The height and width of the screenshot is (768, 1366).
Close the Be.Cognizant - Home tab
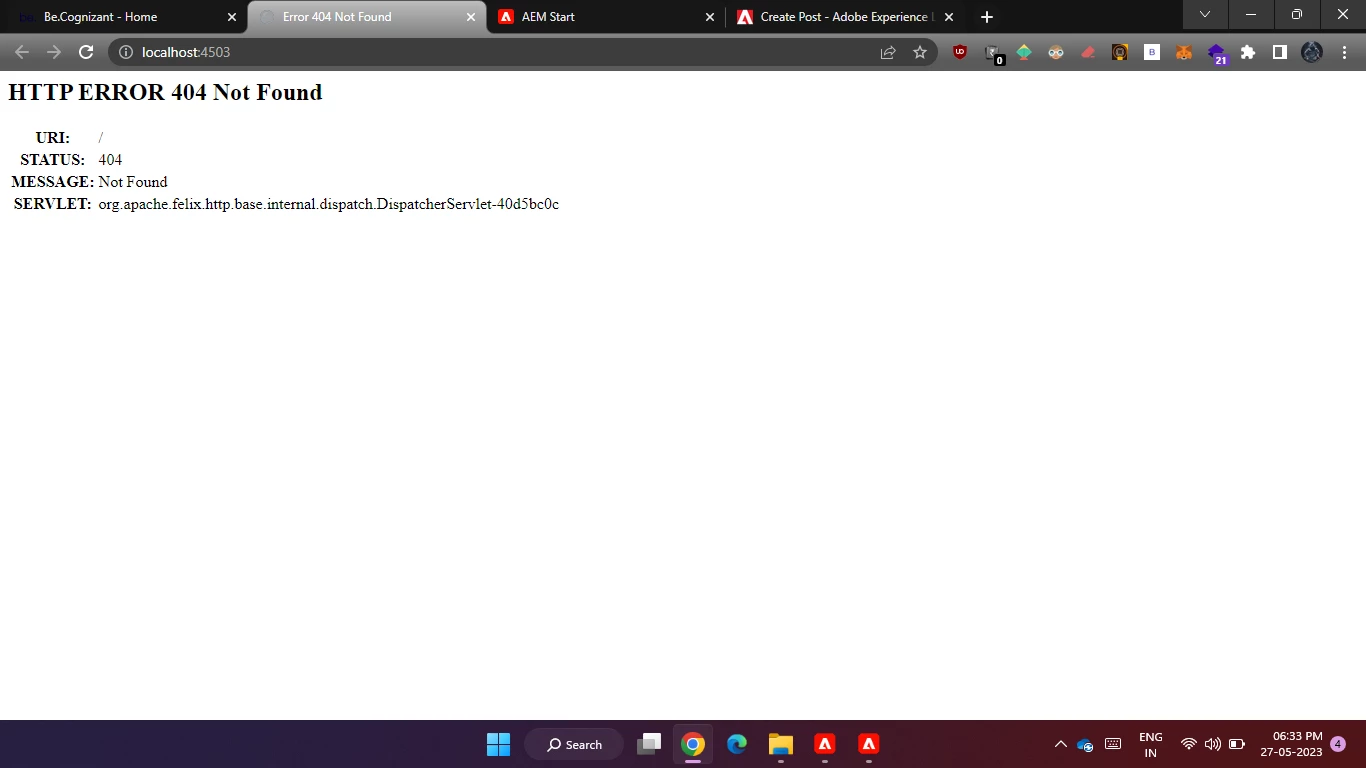click(232, 17)
